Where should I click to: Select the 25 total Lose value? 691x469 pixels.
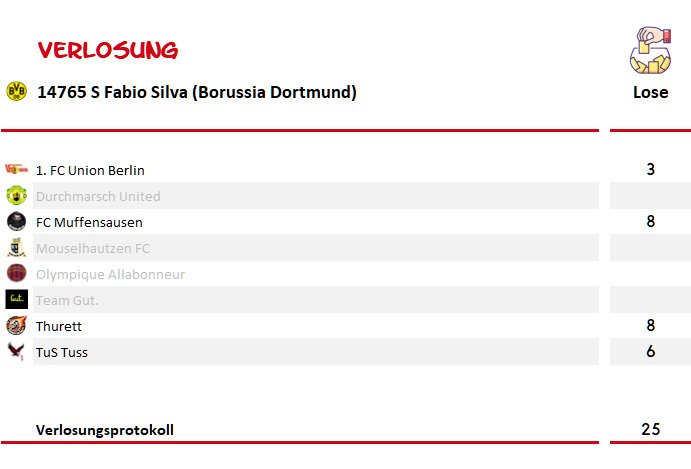coord(650,429)
